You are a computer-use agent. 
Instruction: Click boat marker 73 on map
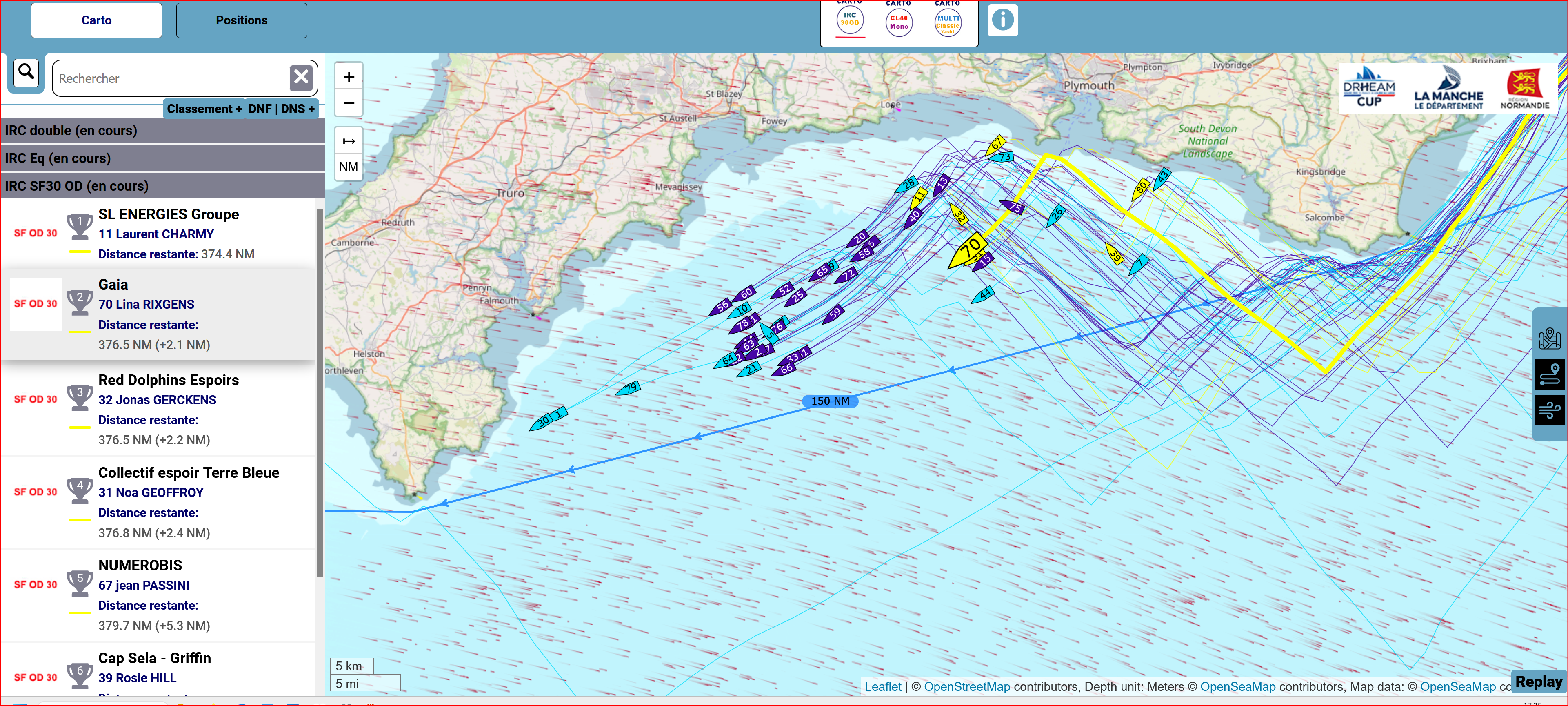tap(1001, 156)
